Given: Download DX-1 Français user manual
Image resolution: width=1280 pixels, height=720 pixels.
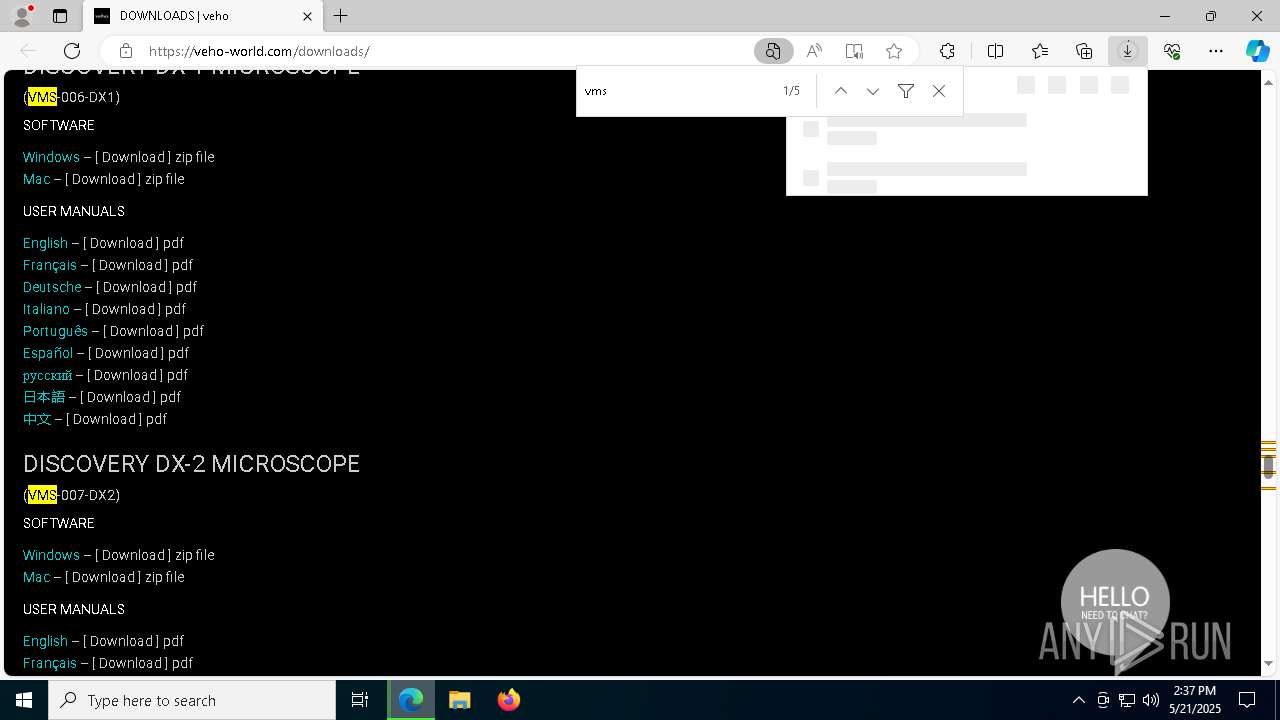Looking at the screenshot, I should pos(128,265).
